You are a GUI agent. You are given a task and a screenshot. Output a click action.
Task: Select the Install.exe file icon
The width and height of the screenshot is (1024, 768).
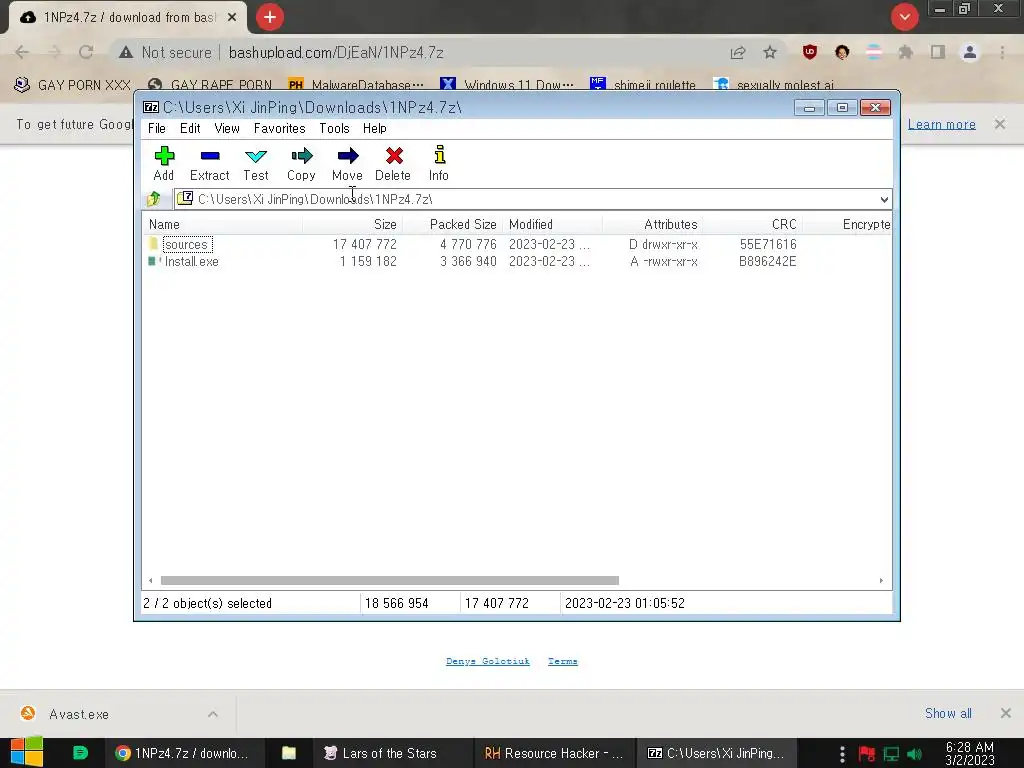point(152,261)
